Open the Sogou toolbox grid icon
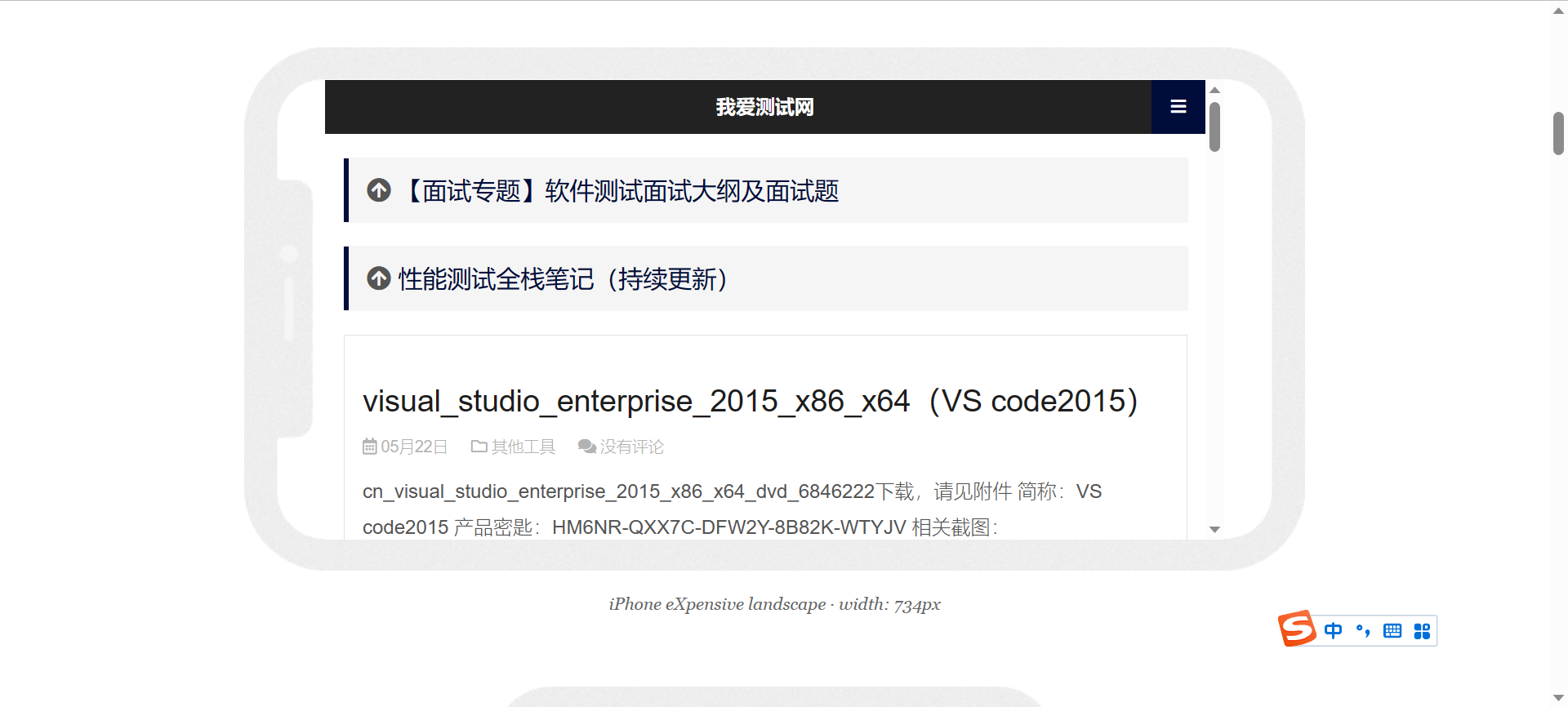The image size is (1568, 707). (1422, 631)
